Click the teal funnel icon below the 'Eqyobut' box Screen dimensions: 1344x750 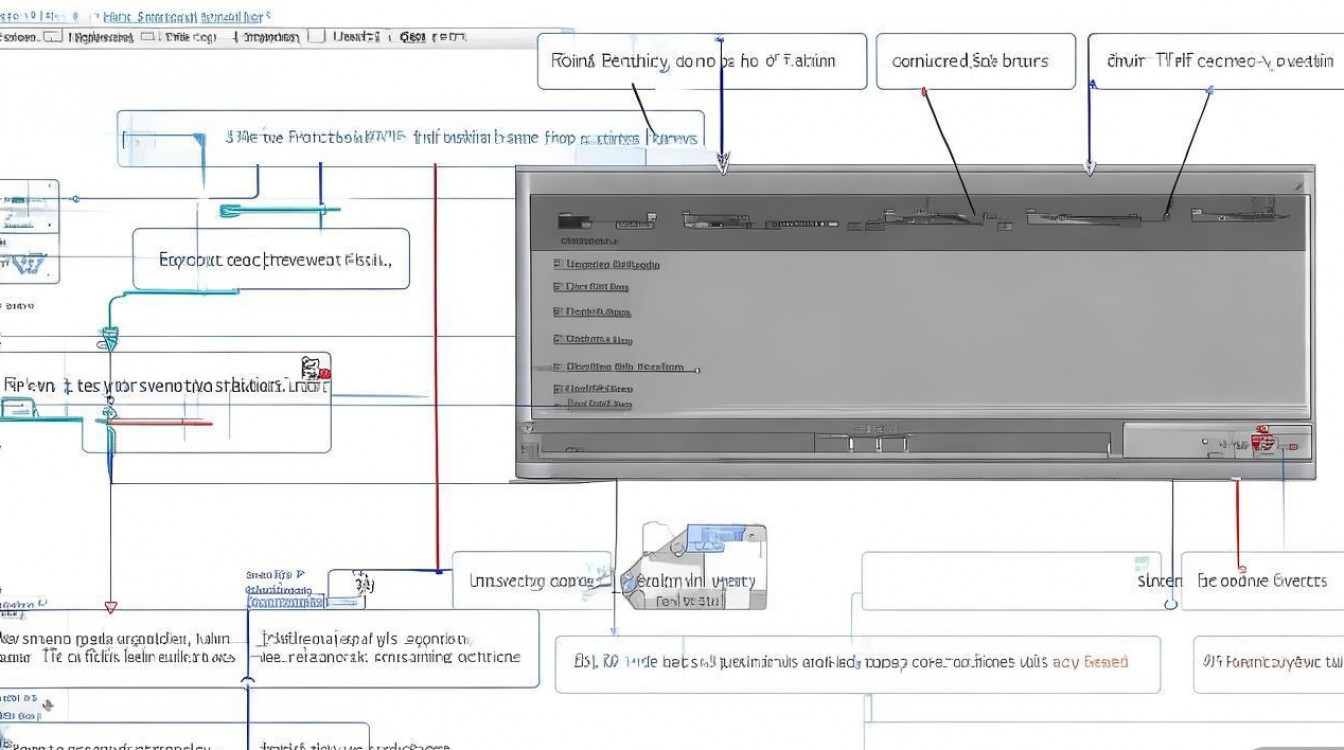click(x=112, y=336)
